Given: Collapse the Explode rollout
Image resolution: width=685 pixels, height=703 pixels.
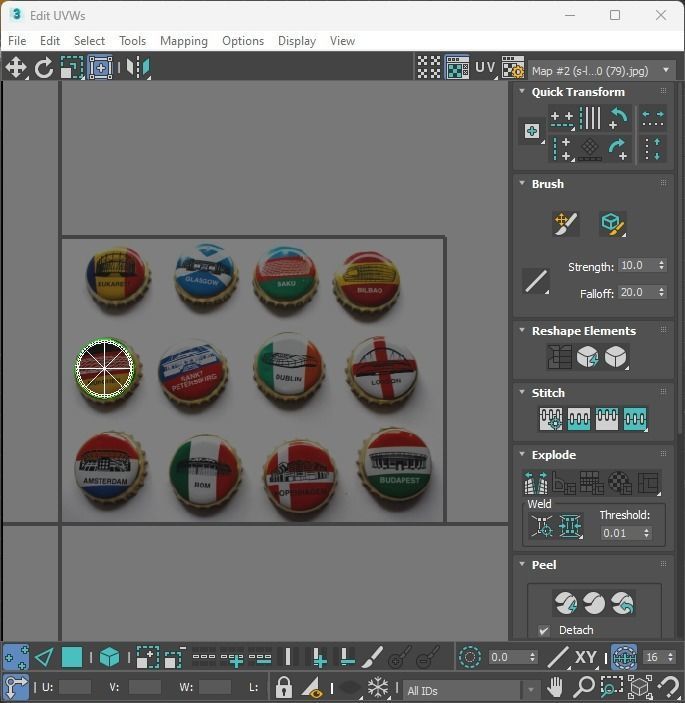Looking at the screenshot, I should pyautogui.click(x=522, y=454).
